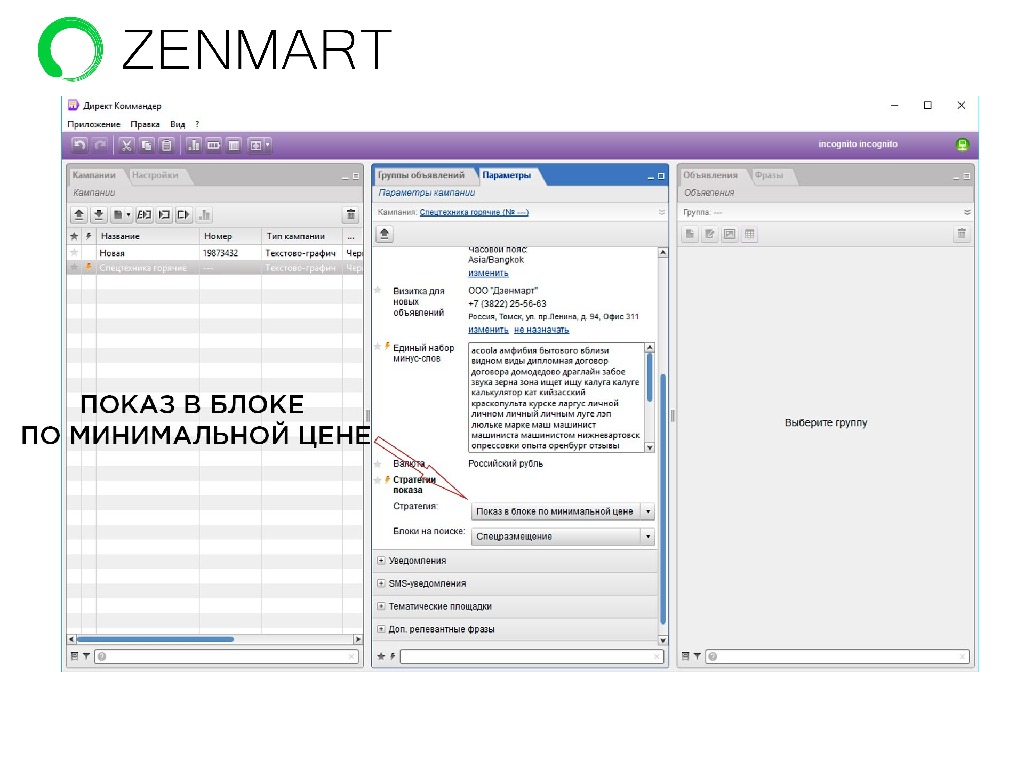Click the parameters panel vertical scrollbar

pyautogui.click(x=663, y=498)
